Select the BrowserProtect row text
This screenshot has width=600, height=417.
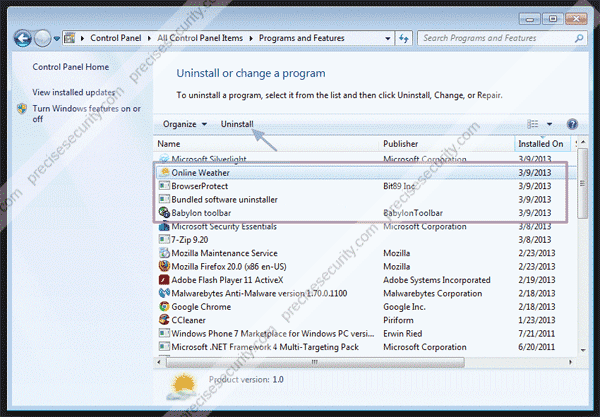point(200,186)
